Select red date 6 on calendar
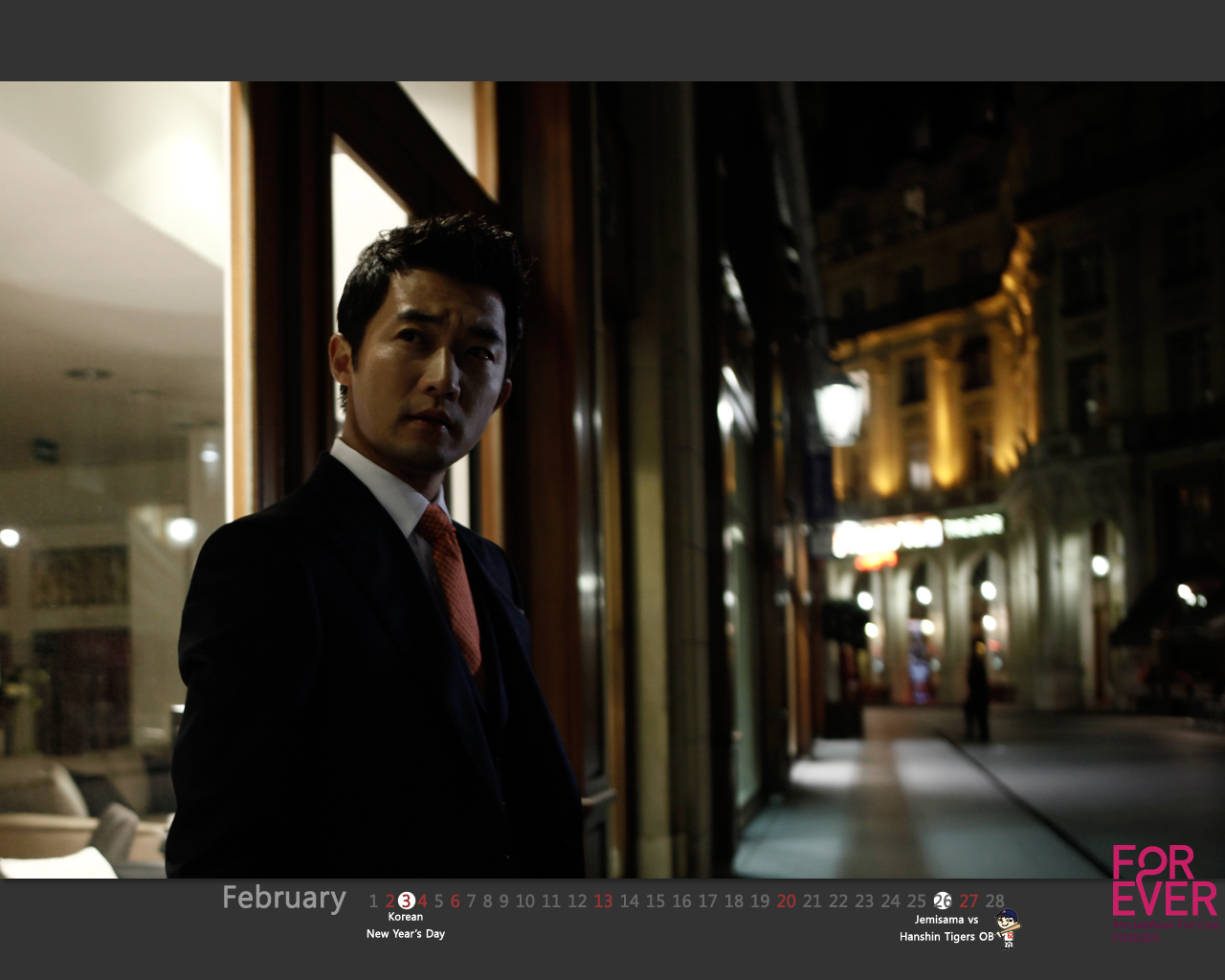 (456, 901)
